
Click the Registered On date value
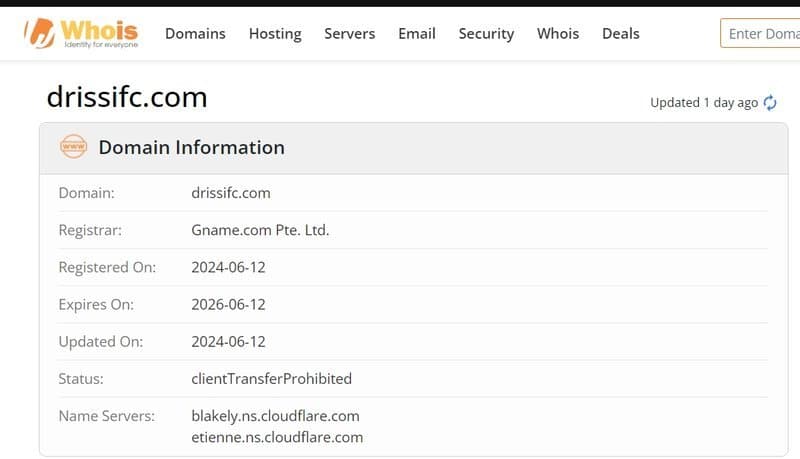pyautogui.click(x=228, y=267)
